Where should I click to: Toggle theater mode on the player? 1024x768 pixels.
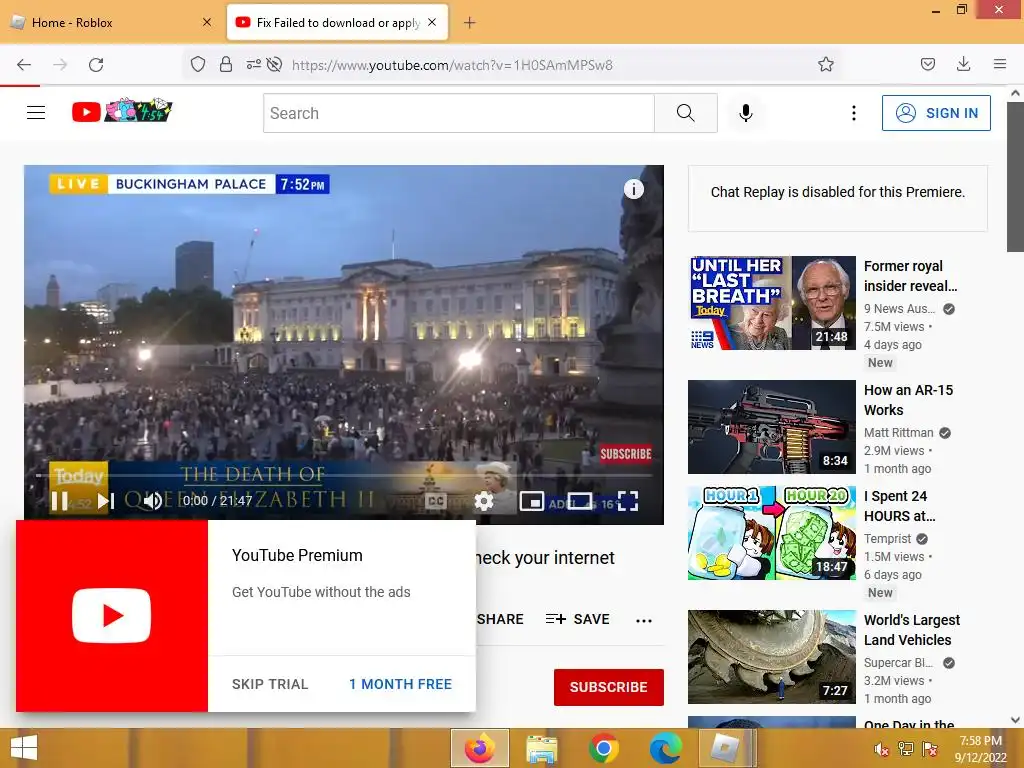(580, 501)
